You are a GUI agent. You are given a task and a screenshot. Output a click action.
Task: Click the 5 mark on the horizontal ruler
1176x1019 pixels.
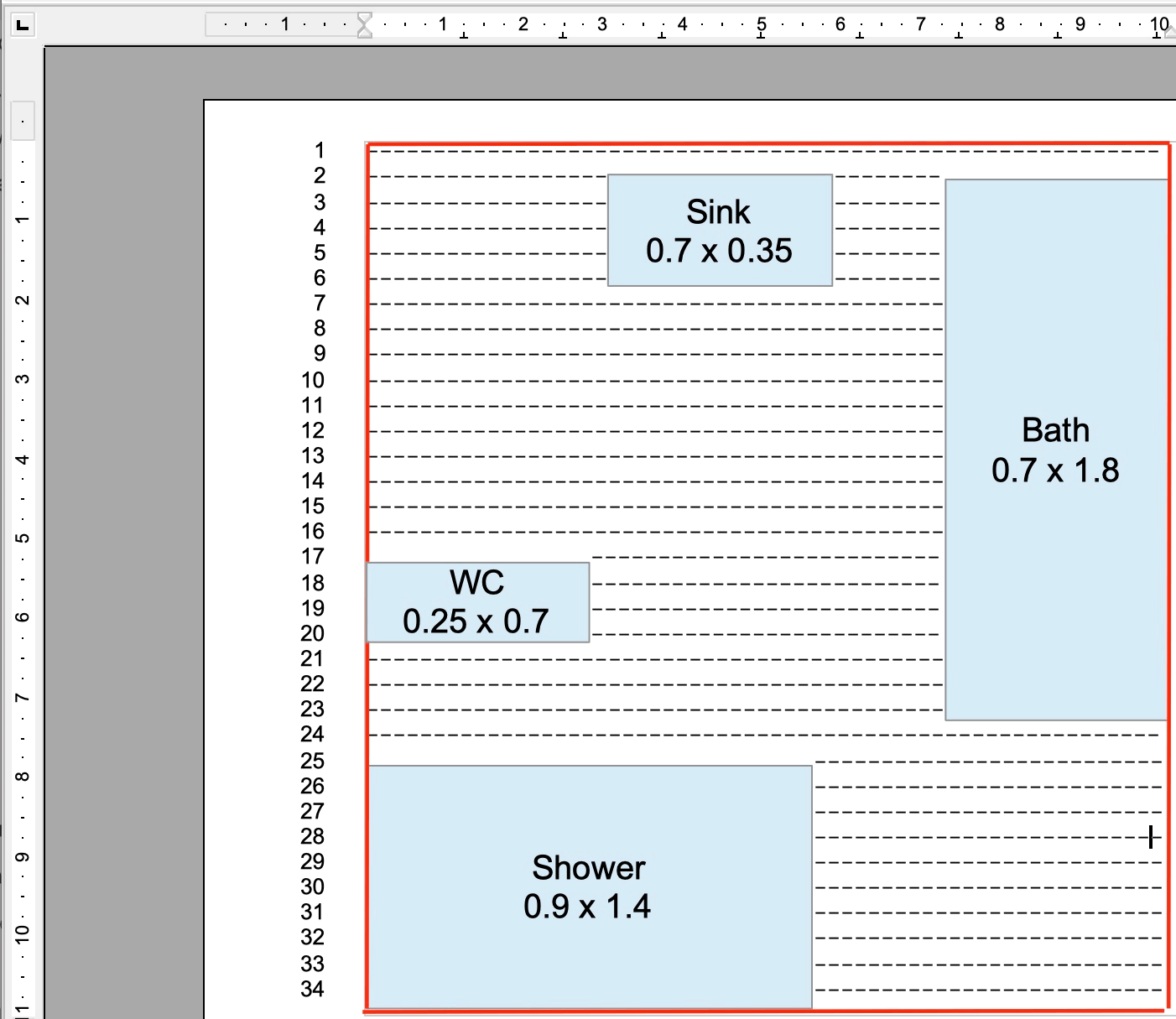click(x=762, y=24)
